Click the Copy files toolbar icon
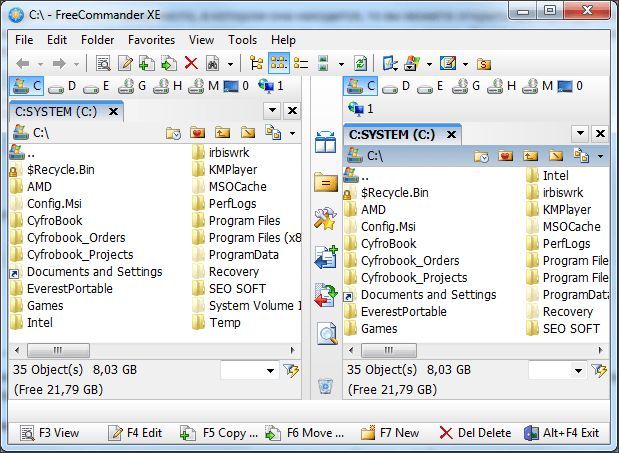Screen dimensions: 619x453 tap(147, 64)
